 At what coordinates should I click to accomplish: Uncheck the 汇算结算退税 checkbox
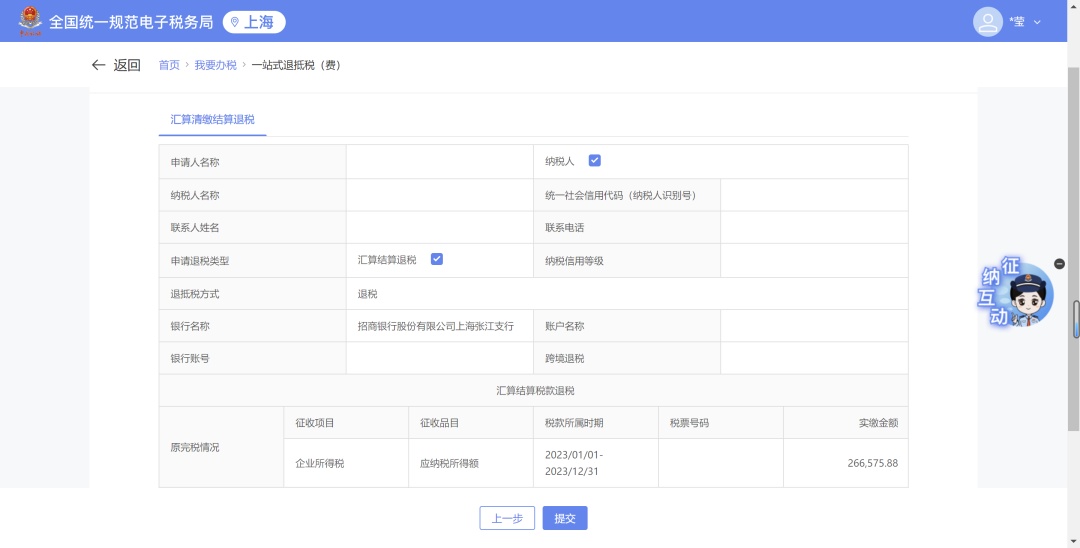point(436,259)
